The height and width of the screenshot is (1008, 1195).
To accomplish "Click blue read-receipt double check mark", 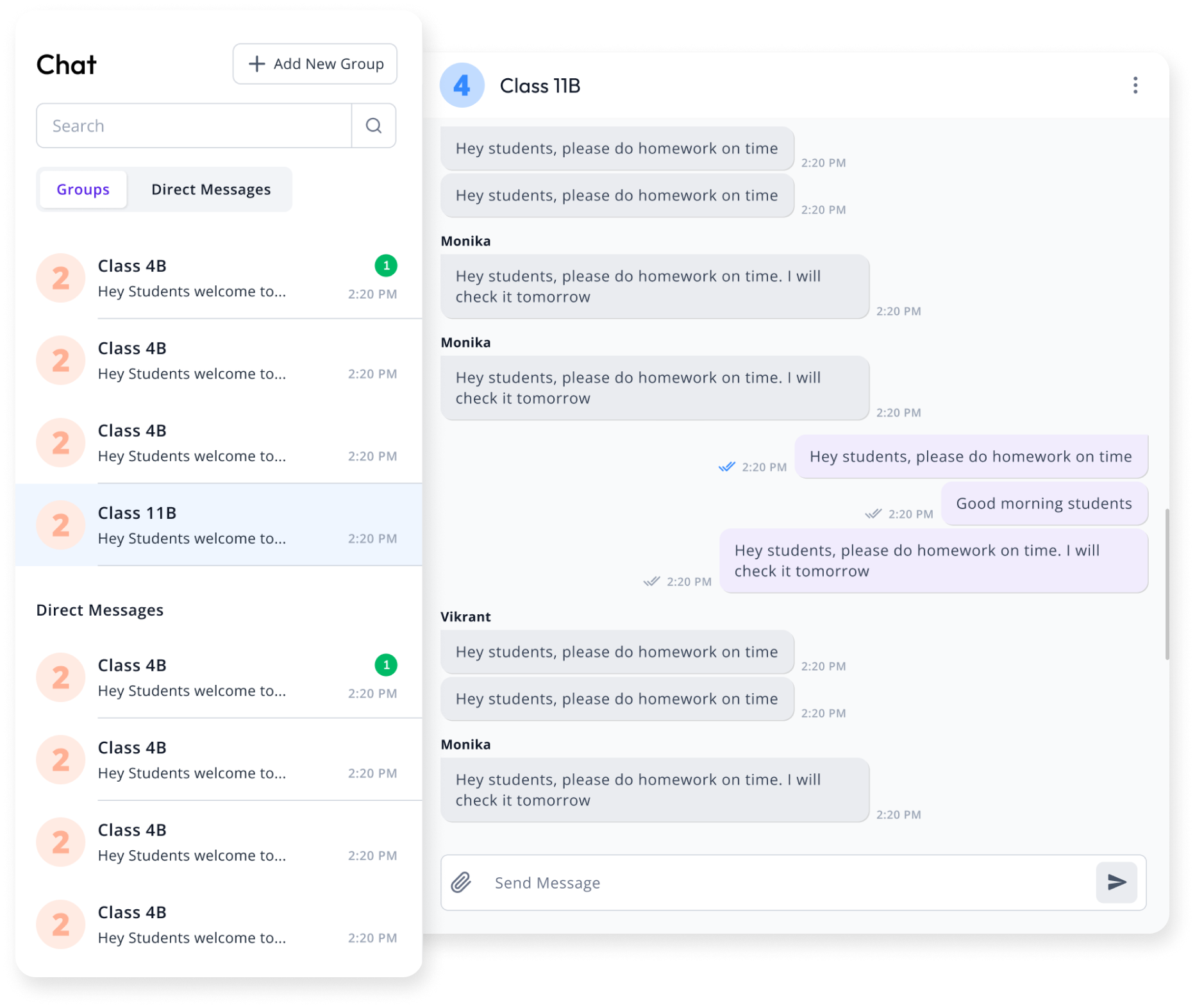I will tap(726, 467).
